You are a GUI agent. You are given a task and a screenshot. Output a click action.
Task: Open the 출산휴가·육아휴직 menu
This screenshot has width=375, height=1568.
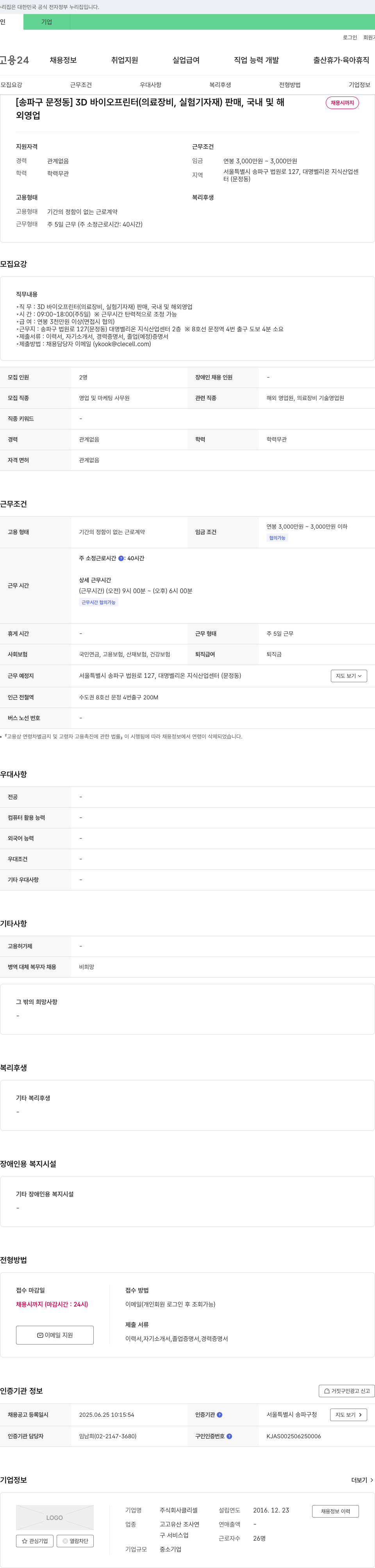pos(341,60)
